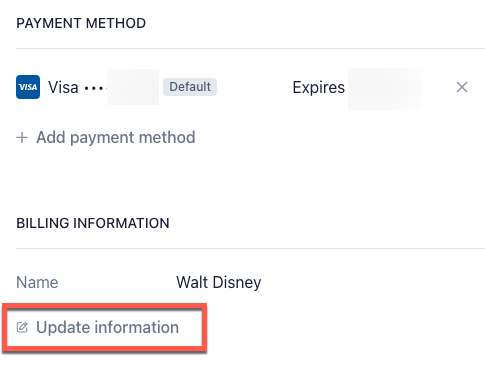Click the divider line below BILLING INFORMATION

point(250,248)
